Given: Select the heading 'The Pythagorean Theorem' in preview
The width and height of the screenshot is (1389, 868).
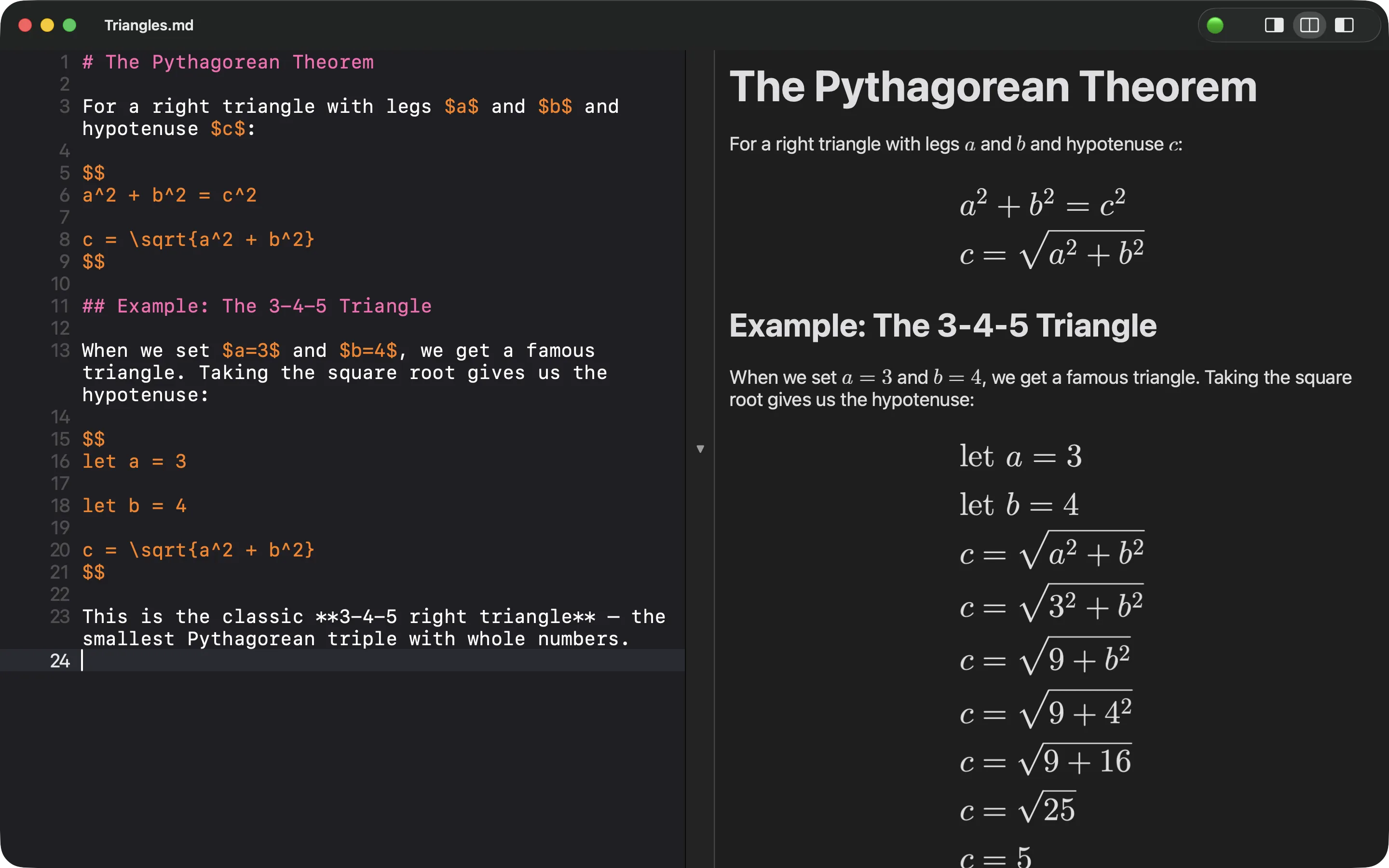Looking at the screenshot, I should (x=993, y=86).
